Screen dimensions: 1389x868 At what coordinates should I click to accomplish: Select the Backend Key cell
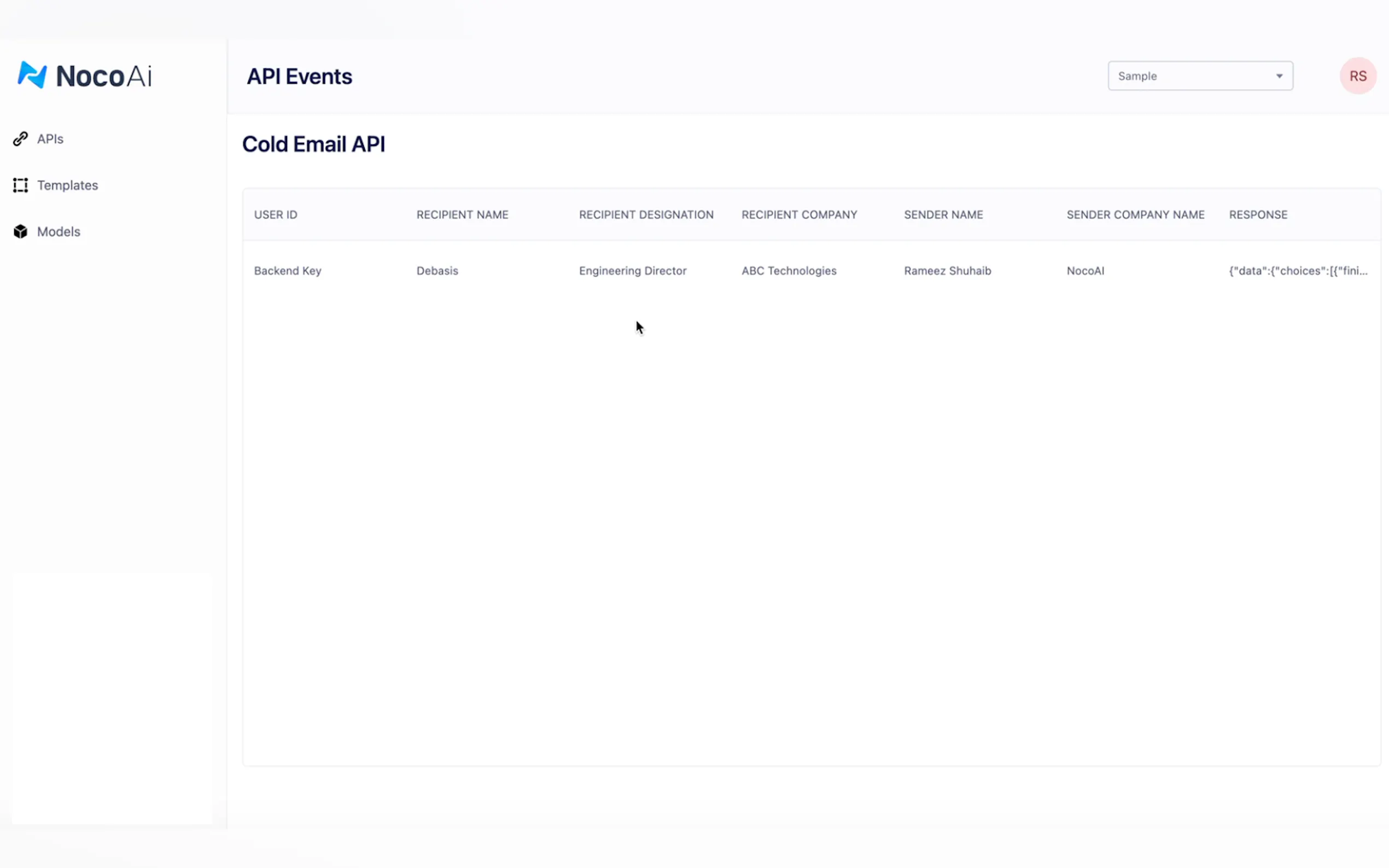click(288, 271)
